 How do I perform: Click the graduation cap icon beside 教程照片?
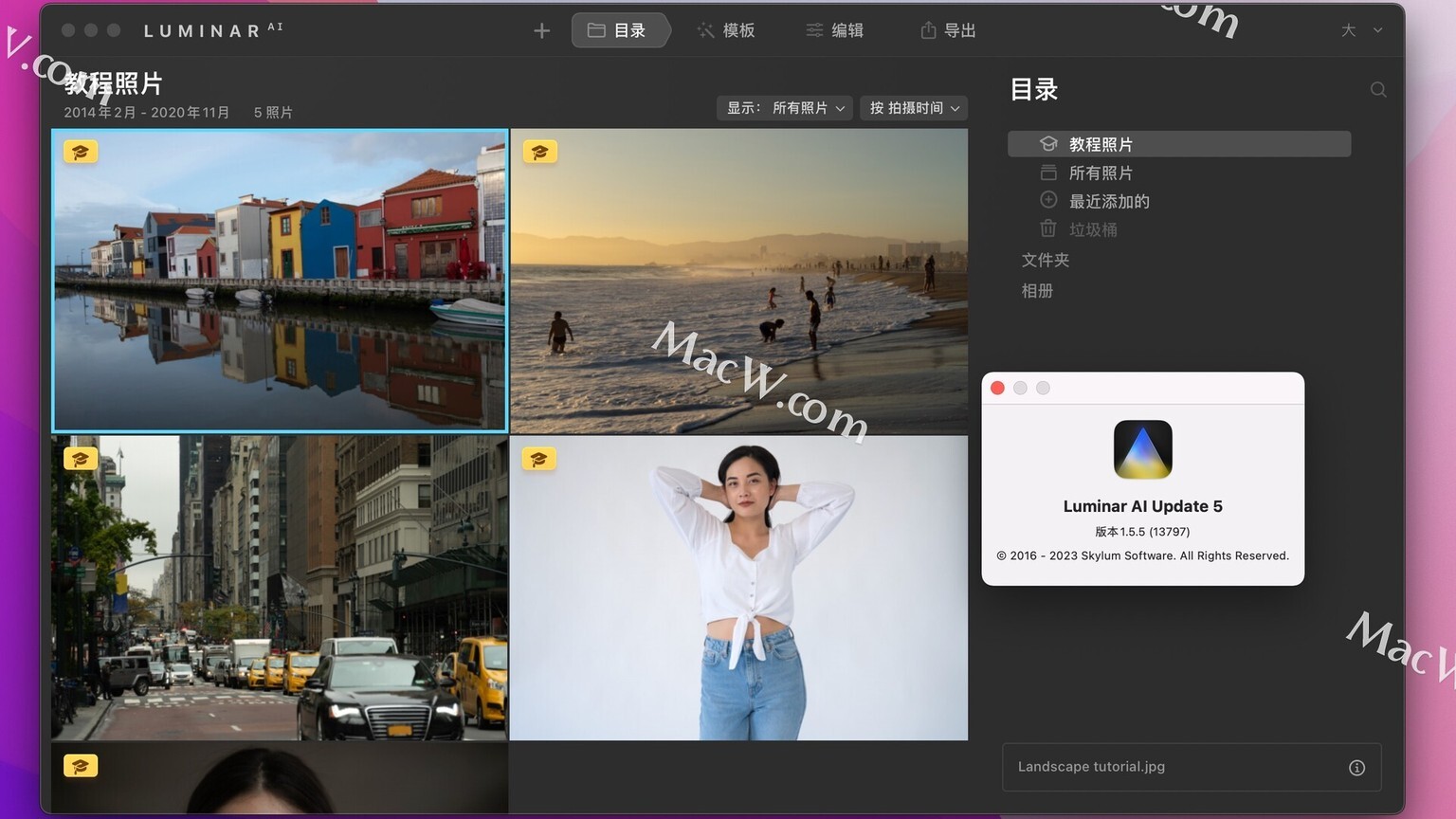[x=1048, y=144]
